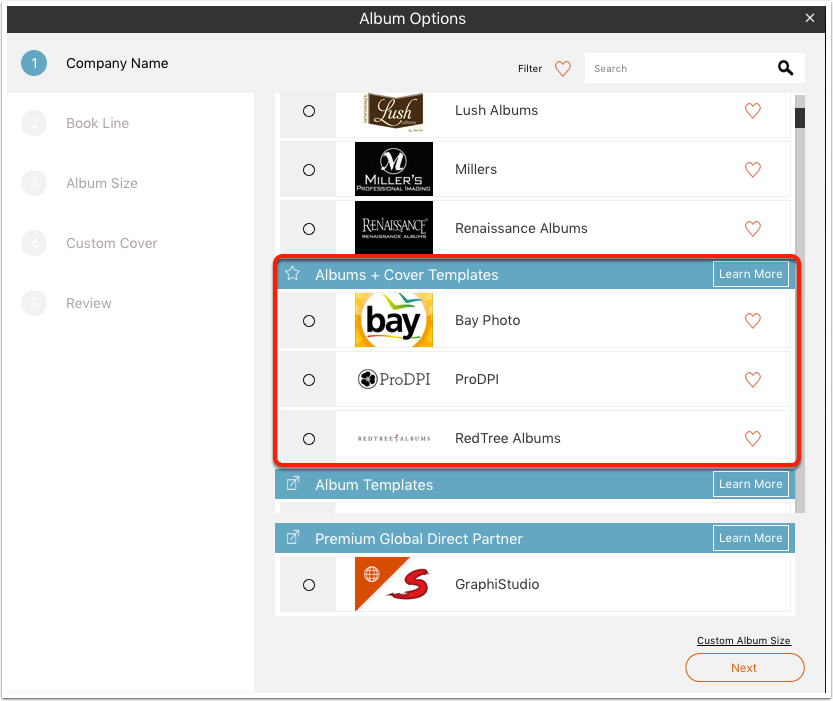Click the Bay Photo name text
Image resolution: width=833 pixels, height=701 pixels.
pos(488,320)
